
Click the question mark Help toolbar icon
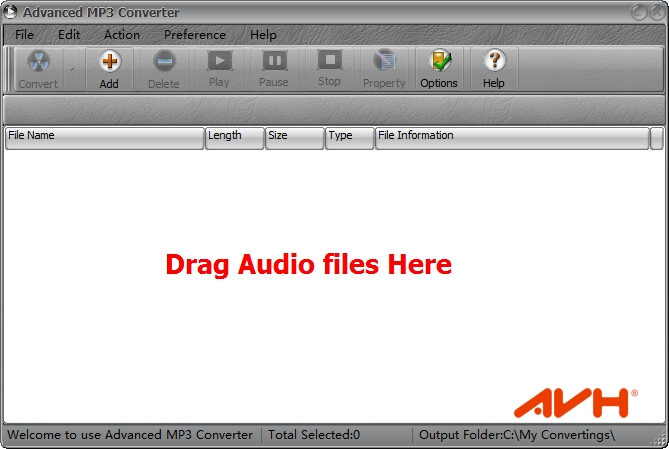tap(494, 69)
